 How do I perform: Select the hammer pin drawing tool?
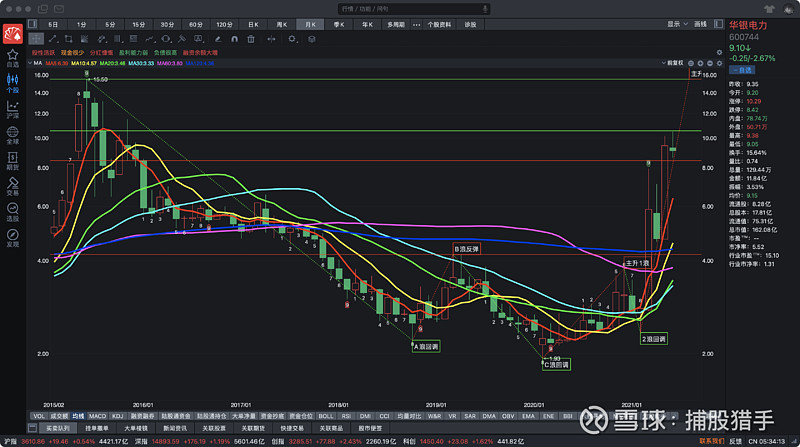[182, 39]
